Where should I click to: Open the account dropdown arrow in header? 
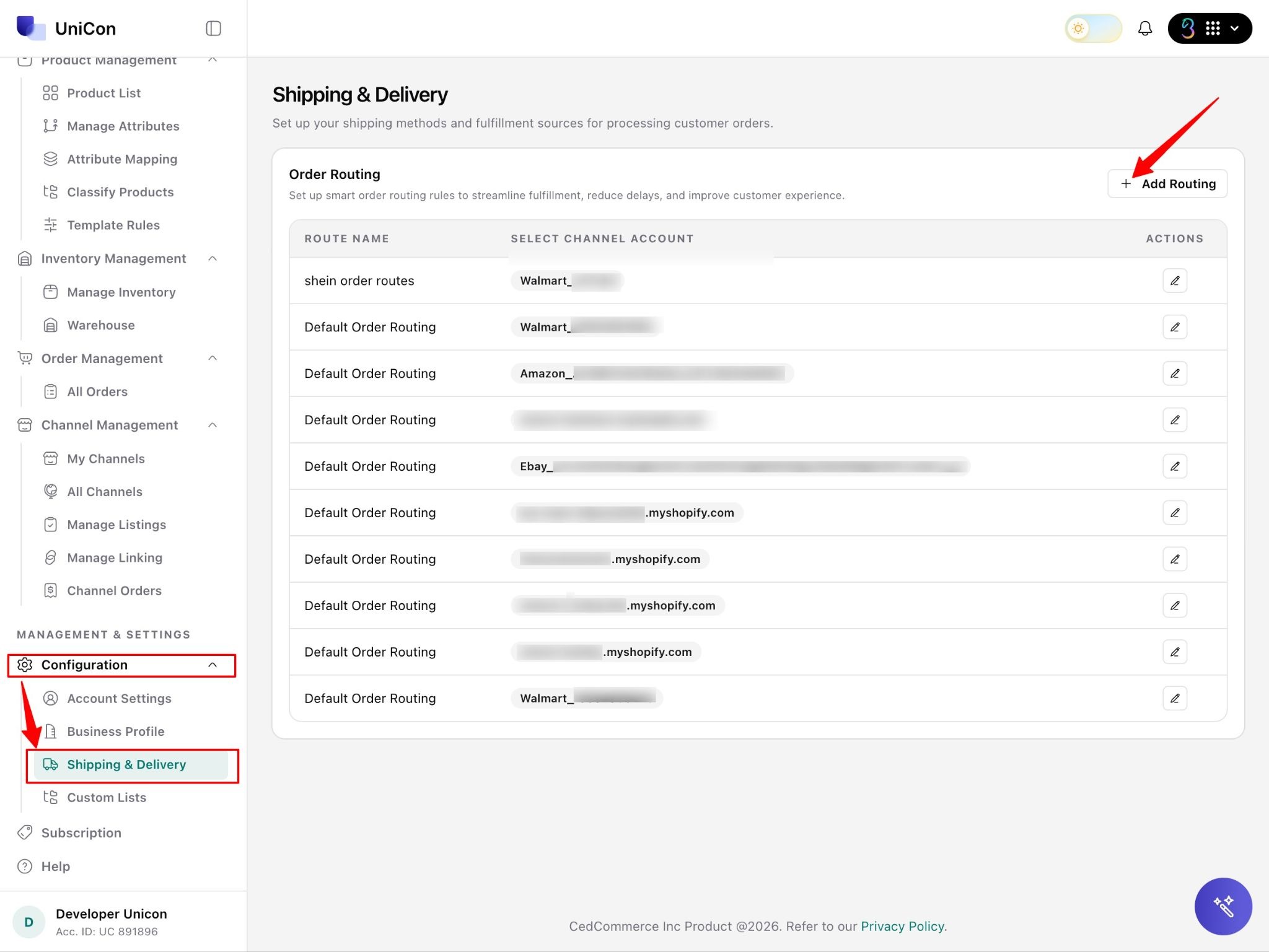click(x=1234, y=28)
